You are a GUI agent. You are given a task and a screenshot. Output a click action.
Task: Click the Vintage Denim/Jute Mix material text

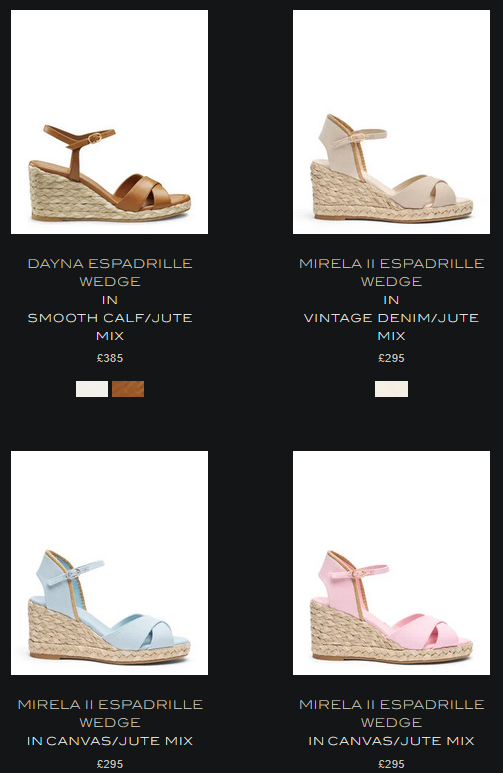392,327
